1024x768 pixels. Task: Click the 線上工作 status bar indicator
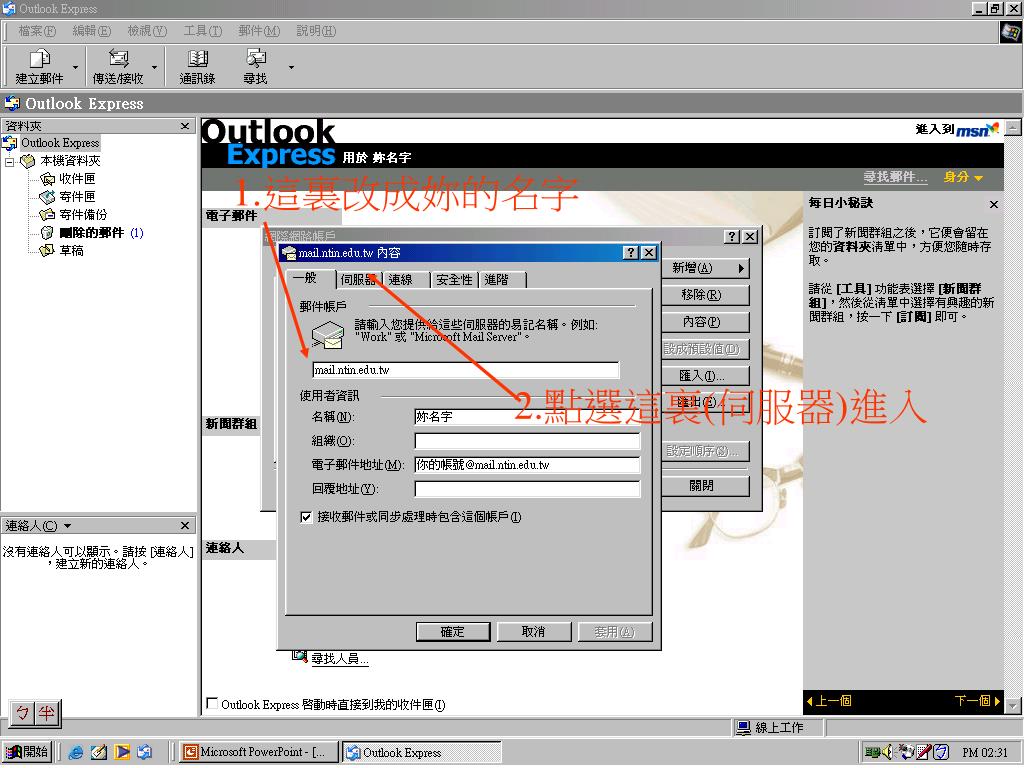[x=771, y=728]
